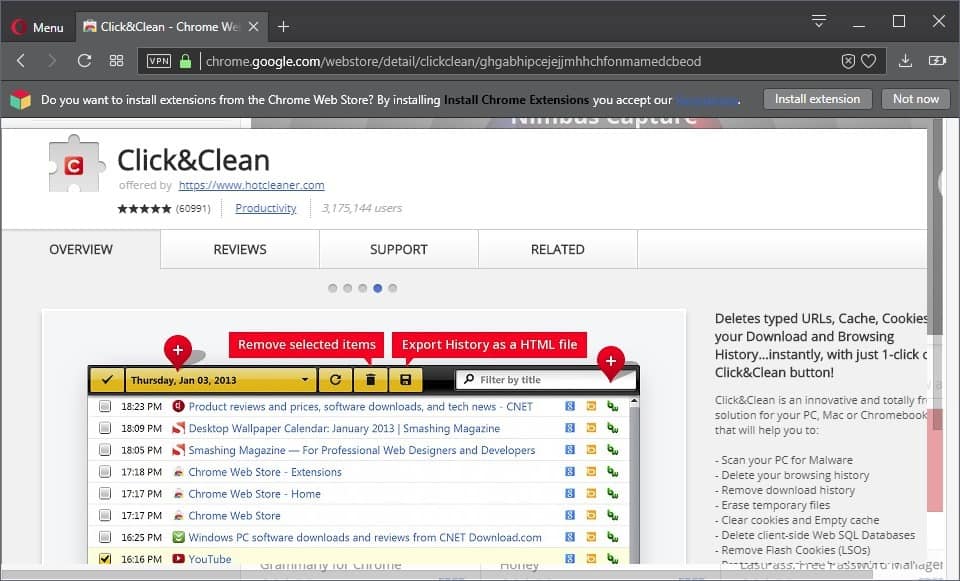Switch to the RELATED tab
Viewport: 960px width, 581px height.
click(558, 249)
